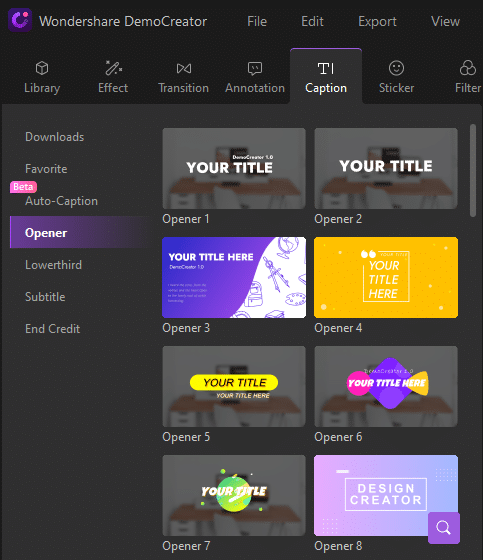Open the Filter circles icon

pyautogui.click(x=468, y=68)
